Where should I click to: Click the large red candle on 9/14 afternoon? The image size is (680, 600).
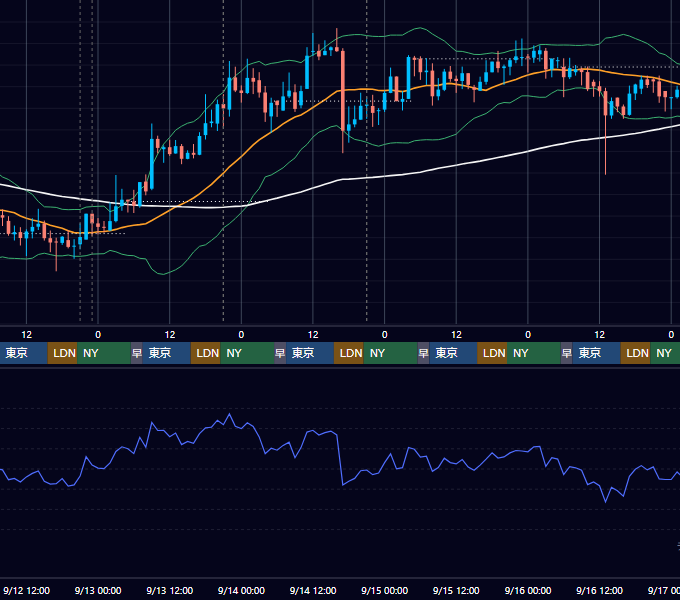(x=343, y=90)
